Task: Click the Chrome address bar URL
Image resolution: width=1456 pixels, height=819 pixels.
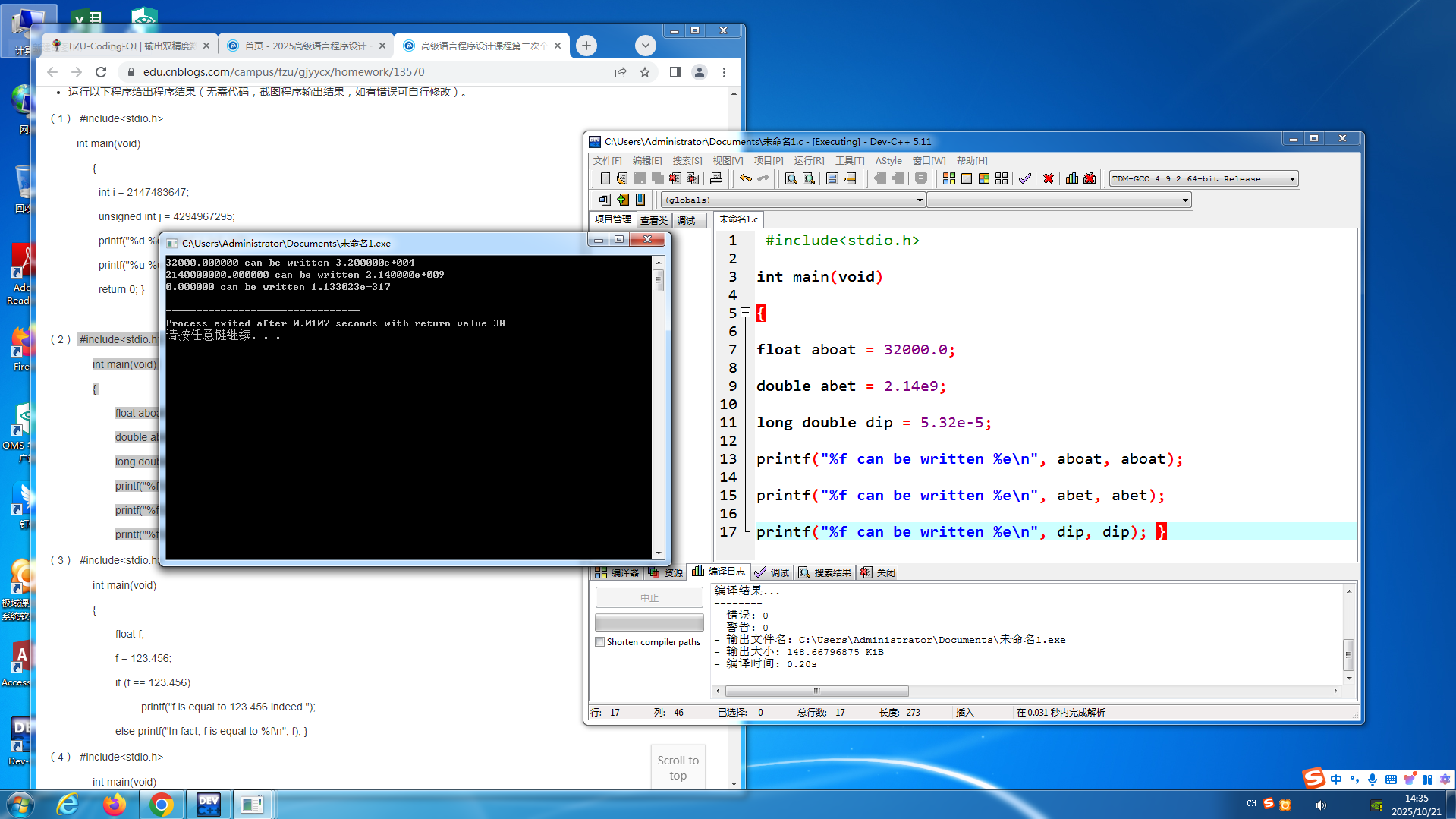Action: (284, 72)
